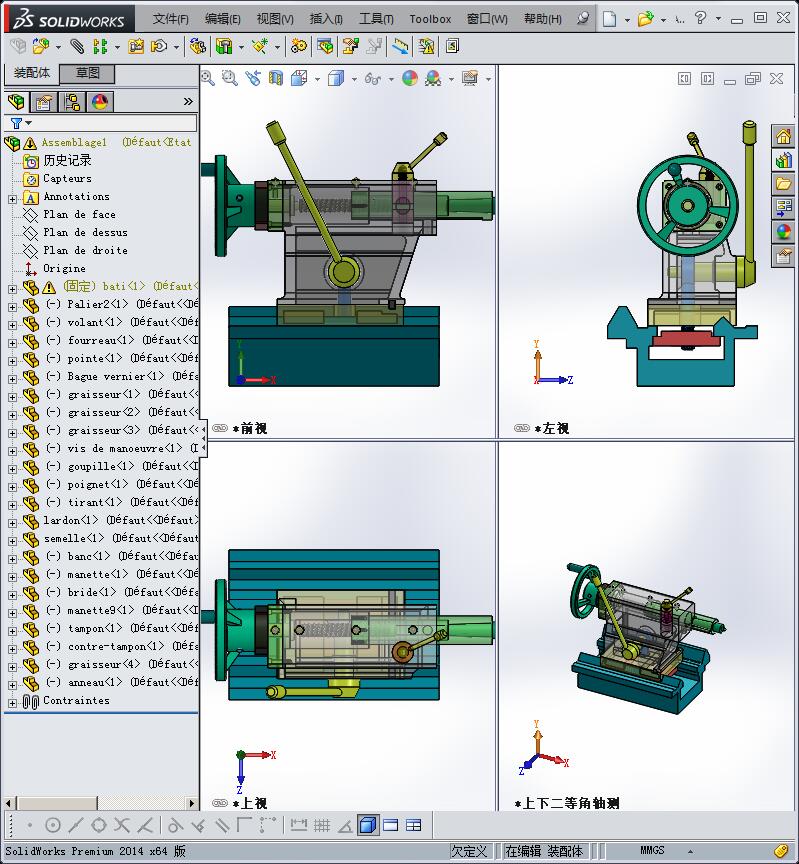Image resolution: width=799 pixels, height=864 pixels.
Task: Expand the hidden manager tabs chevron
Action: point(188,101)
